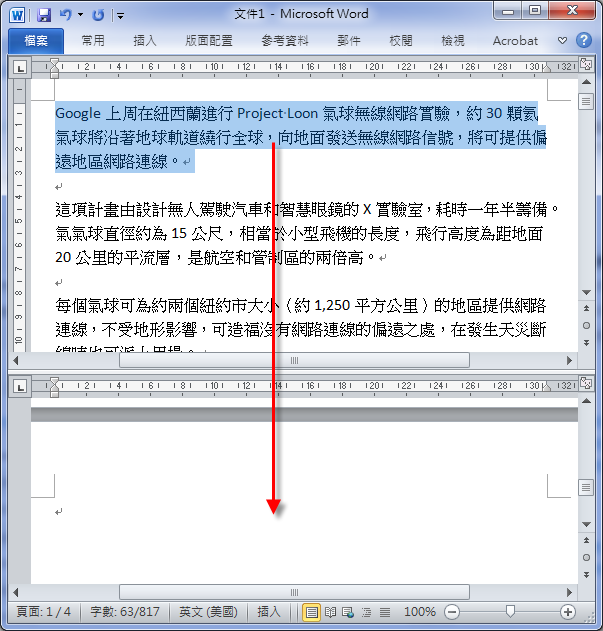
Task: Click in the selected paragraph starting with Google
Action: [300, 137]
